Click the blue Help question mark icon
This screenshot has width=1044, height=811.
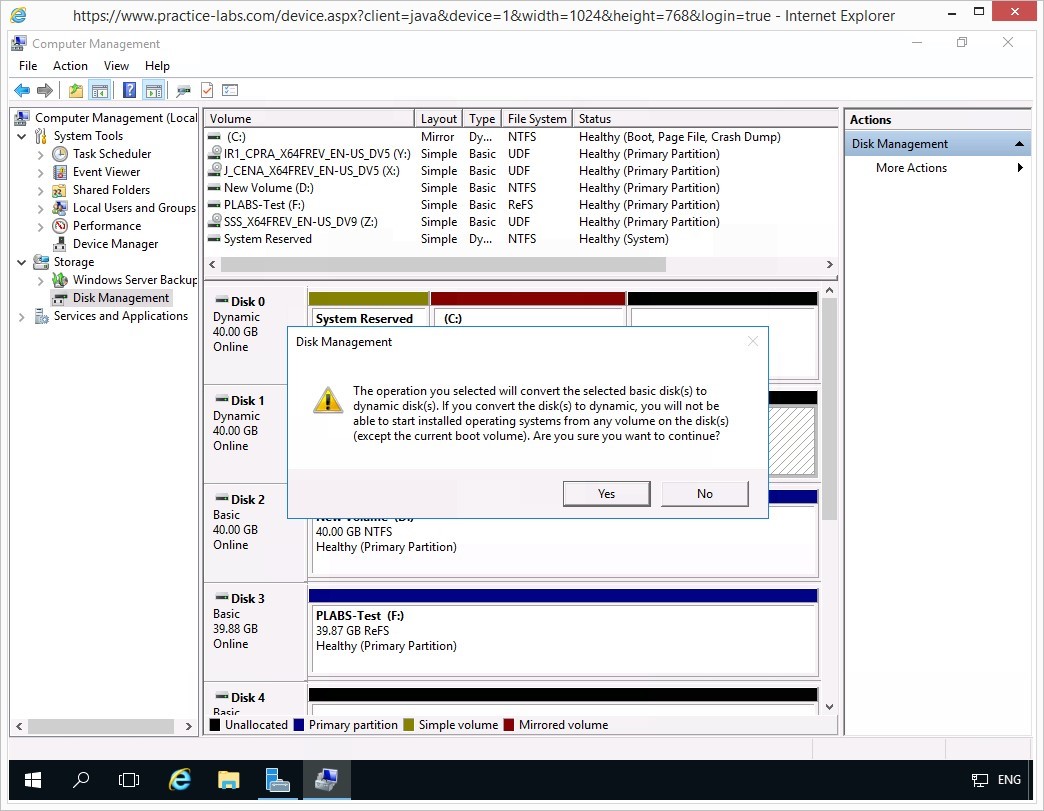tap(129, 91)
